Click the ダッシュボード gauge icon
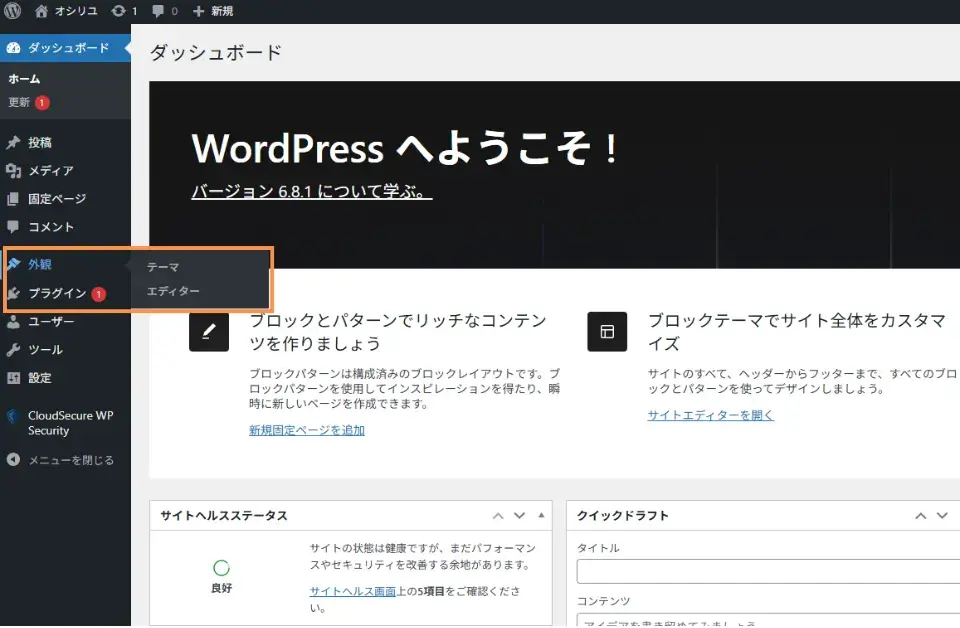Image resolution: width=960 pixels, height=628 pixels. (13, 48)
